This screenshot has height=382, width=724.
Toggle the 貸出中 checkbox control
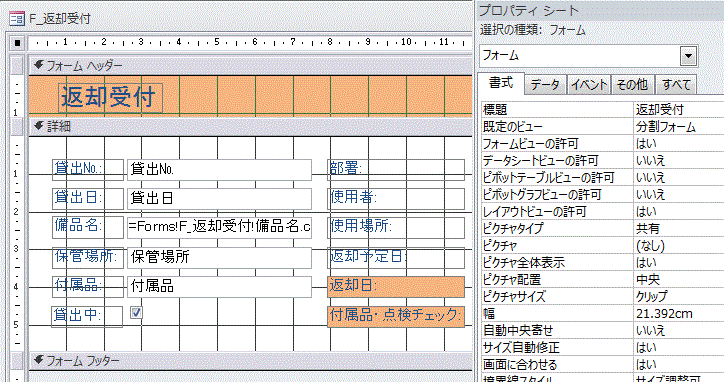click(x=136, y=313)
